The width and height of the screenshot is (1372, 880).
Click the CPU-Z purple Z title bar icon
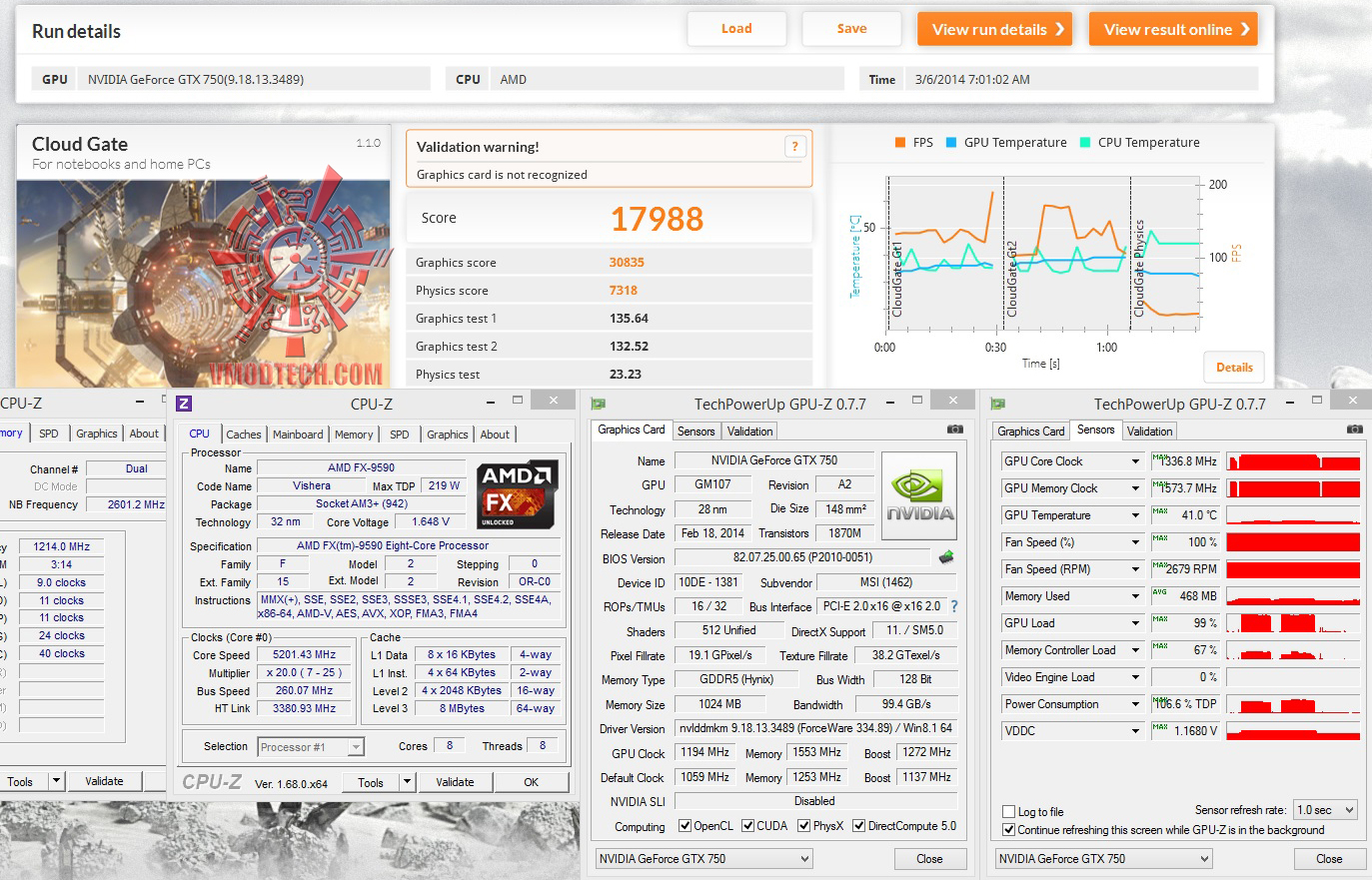(184, 404)
